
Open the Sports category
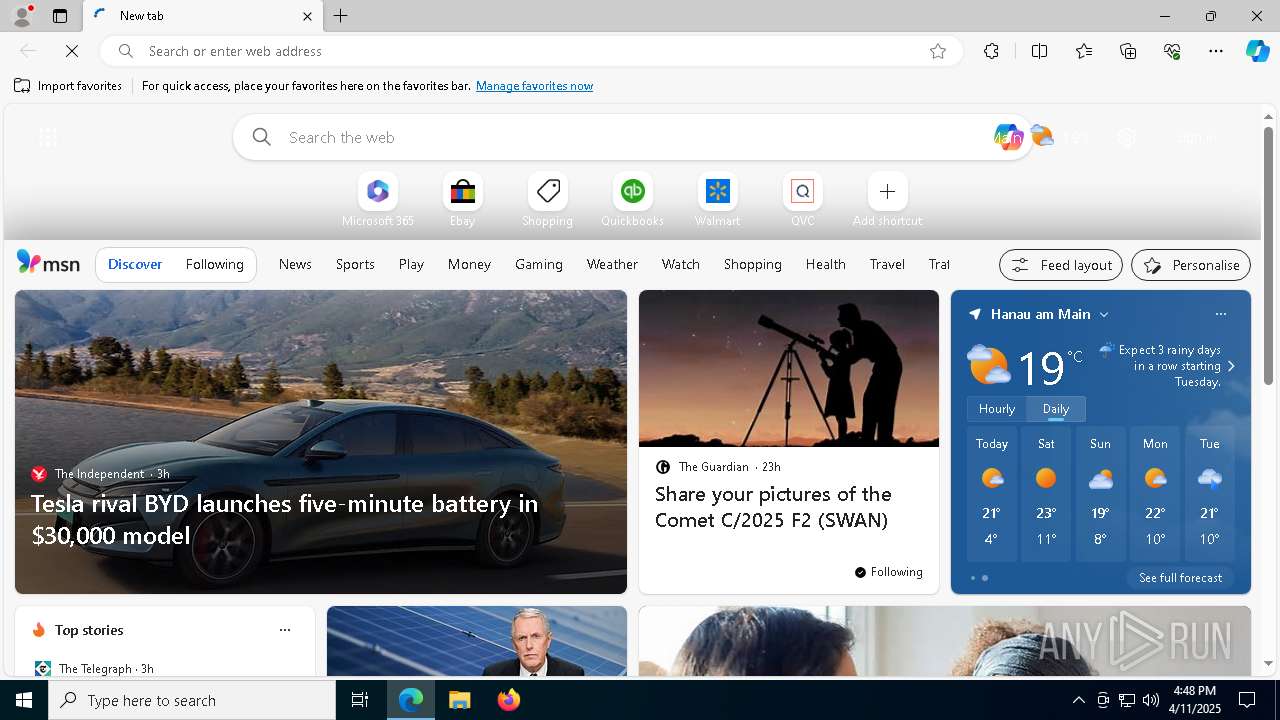[x=355, y=264]
